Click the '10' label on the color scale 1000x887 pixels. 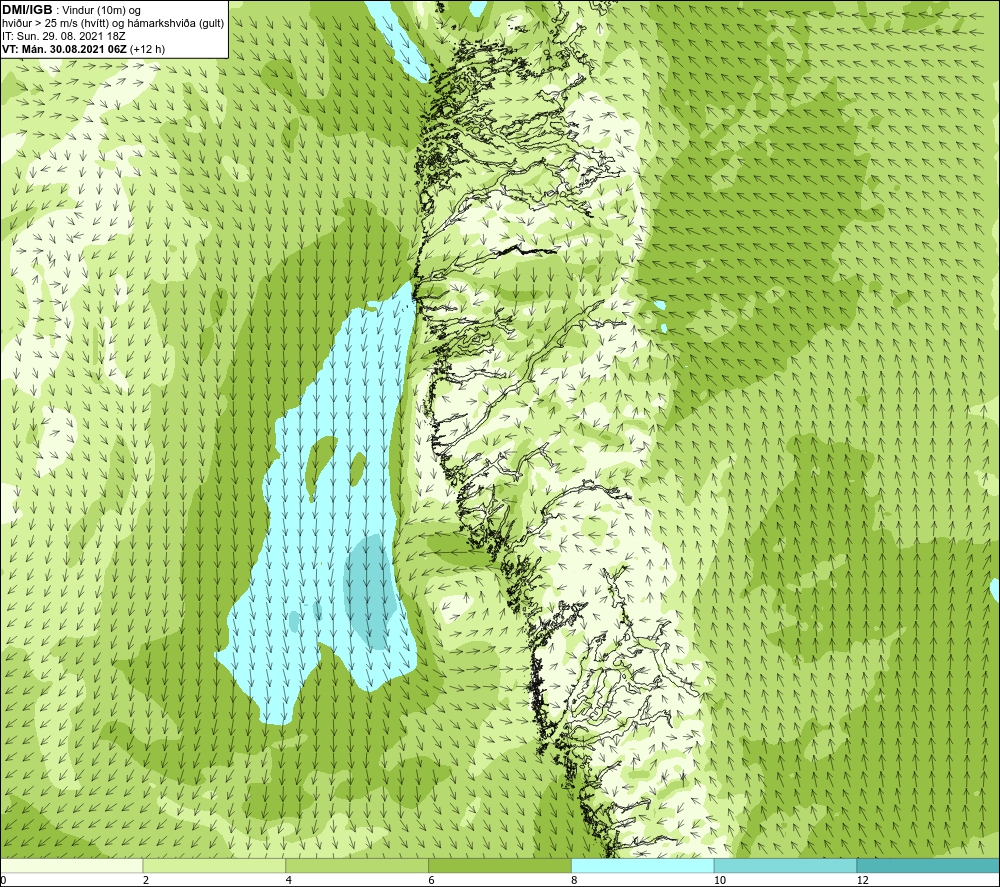(x=720, y=880)
